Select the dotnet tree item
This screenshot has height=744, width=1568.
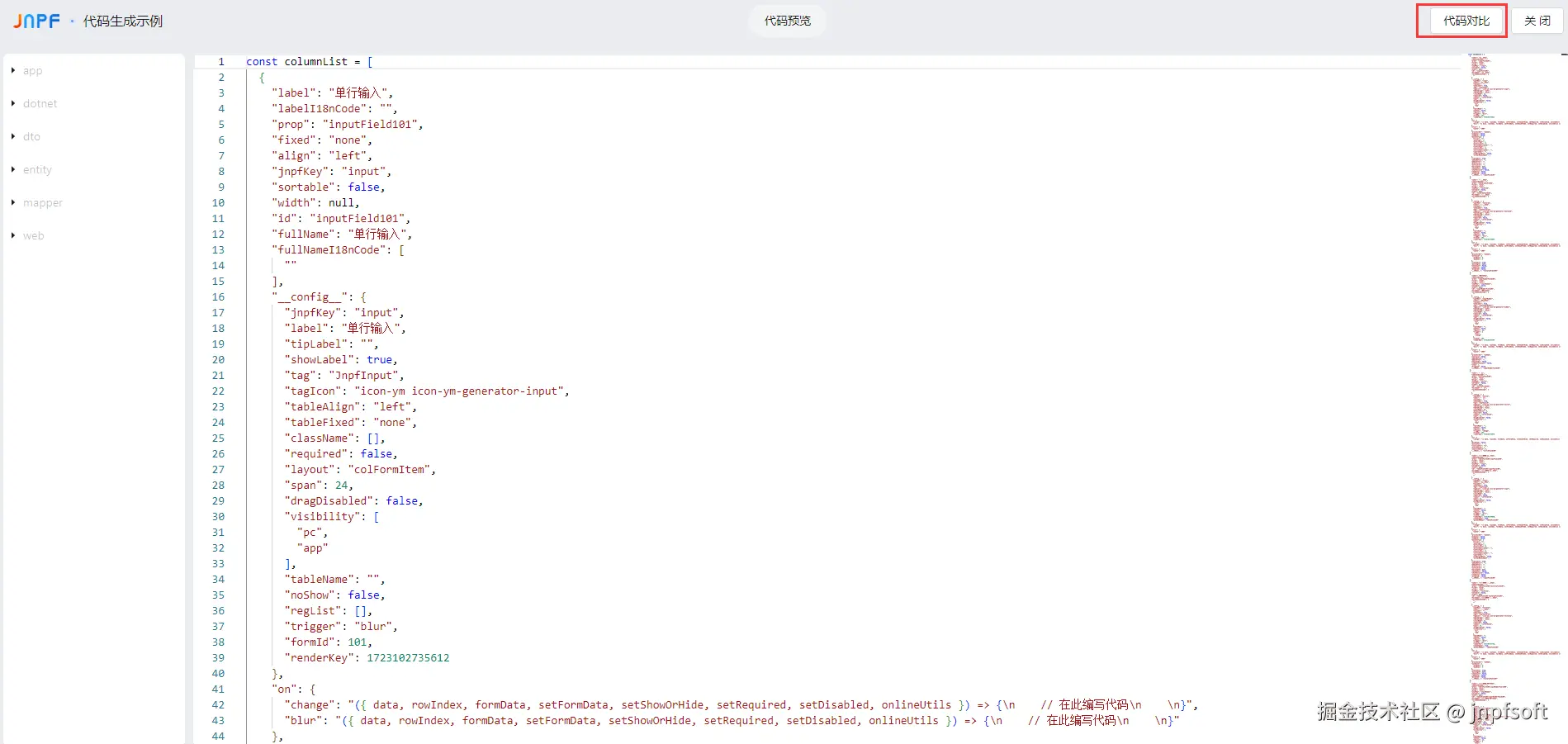[40, 104]
